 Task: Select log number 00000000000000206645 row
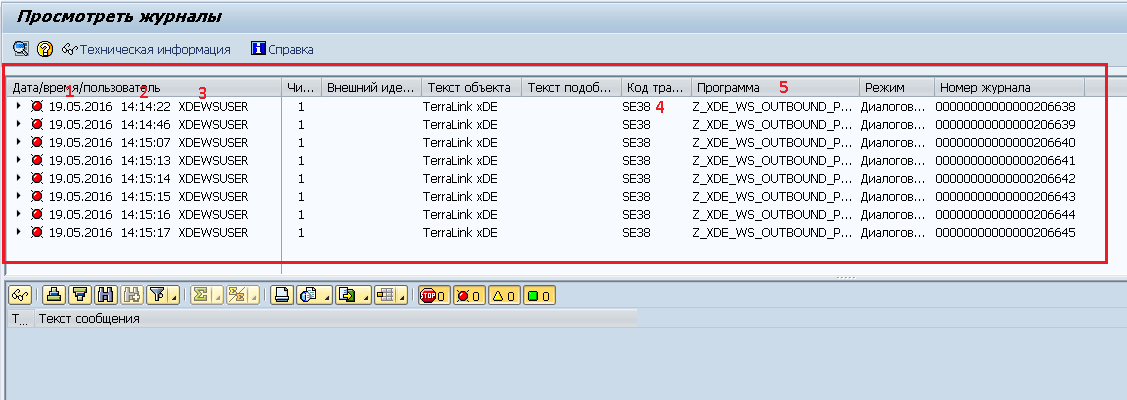click(1007, 232)
